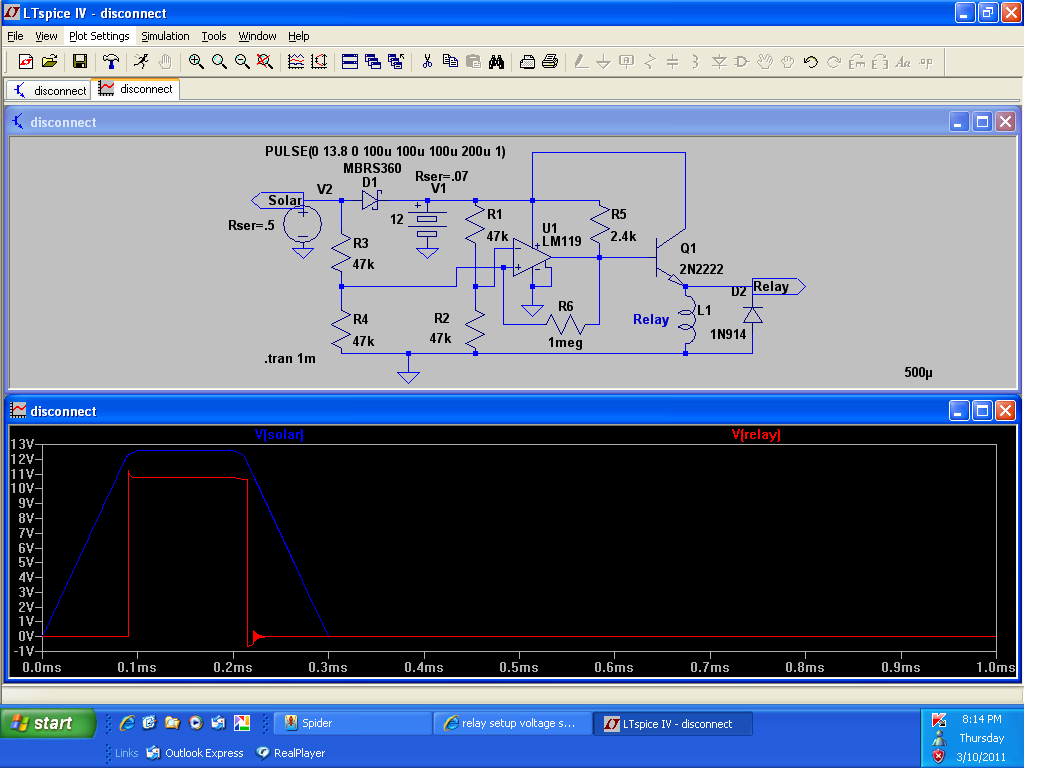Click the 1N914 diode label

[728, 334]
